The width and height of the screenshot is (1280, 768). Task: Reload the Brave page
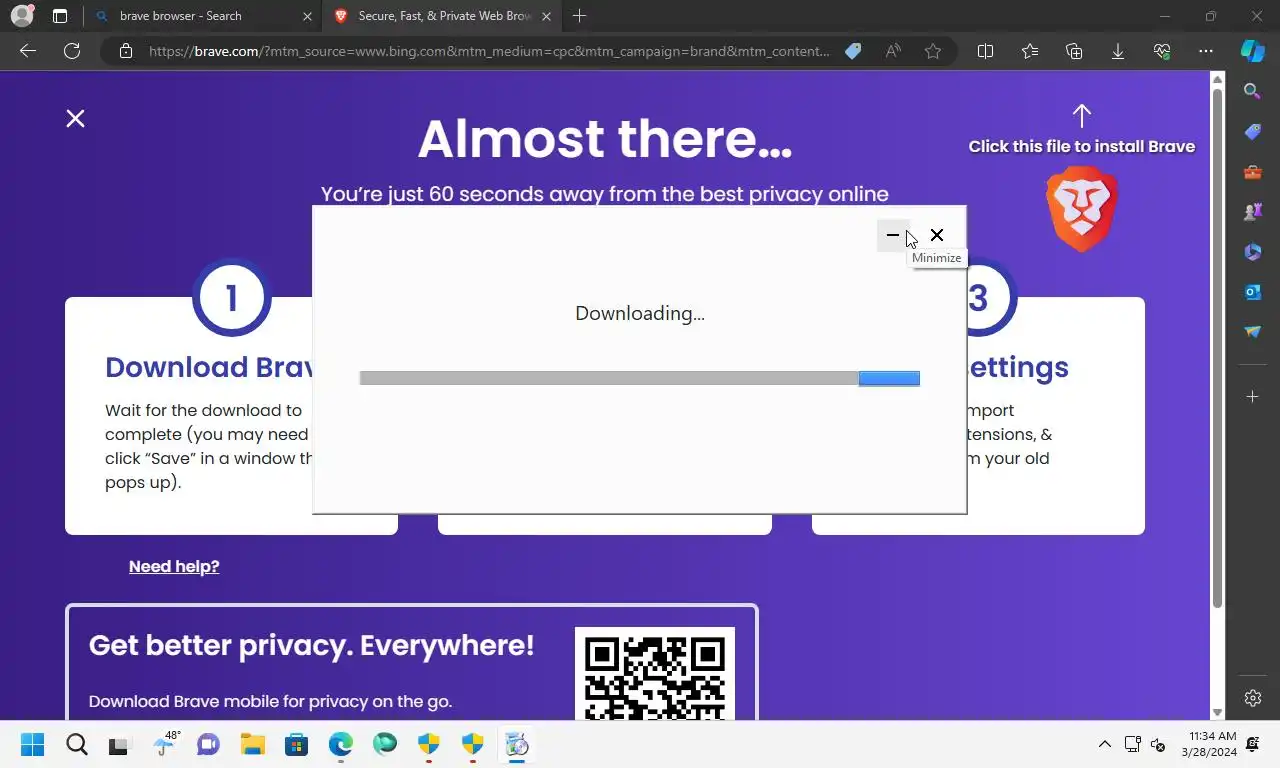click(72, 51)
